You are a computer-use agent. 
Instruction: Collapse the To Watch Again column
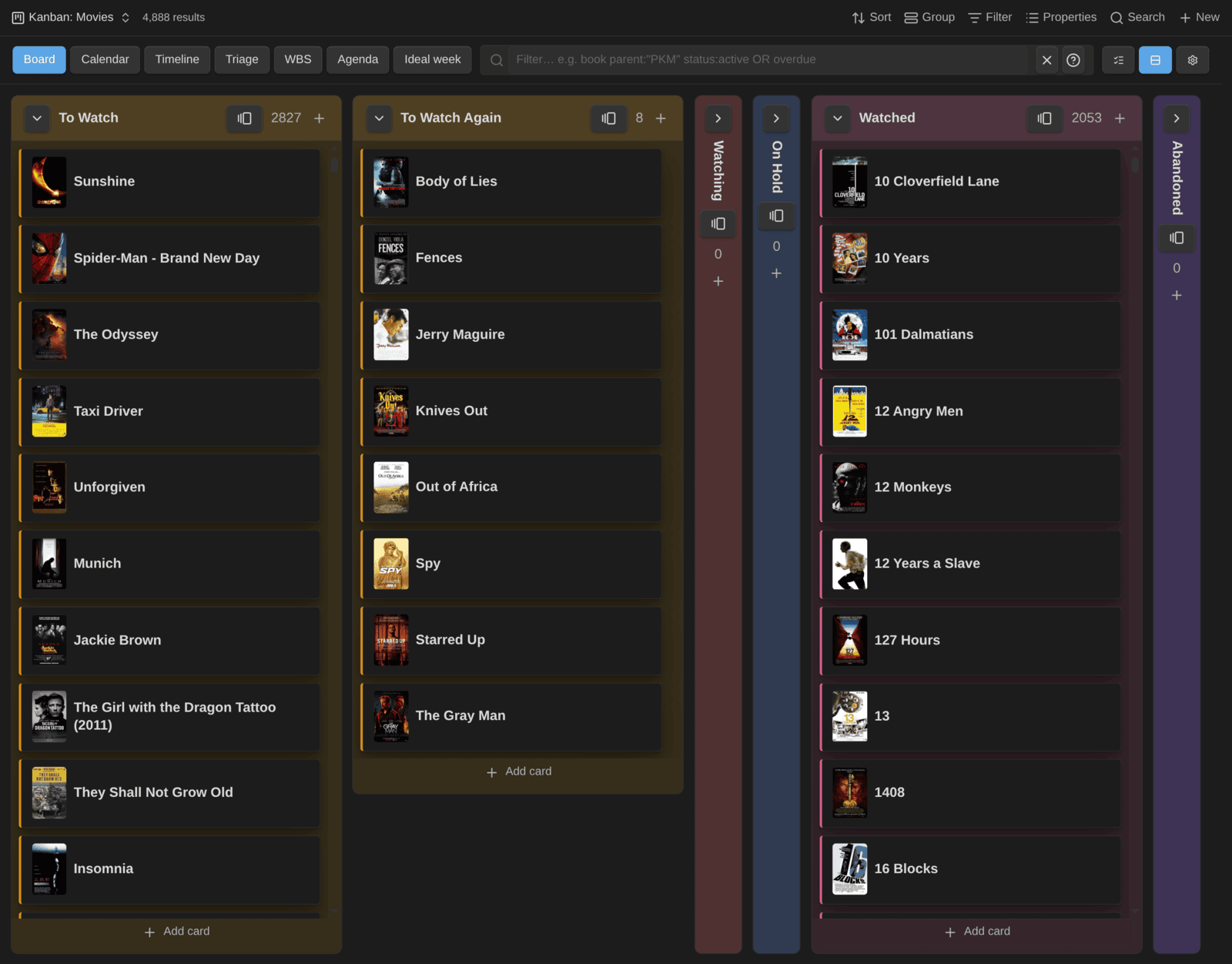point(379,118)
